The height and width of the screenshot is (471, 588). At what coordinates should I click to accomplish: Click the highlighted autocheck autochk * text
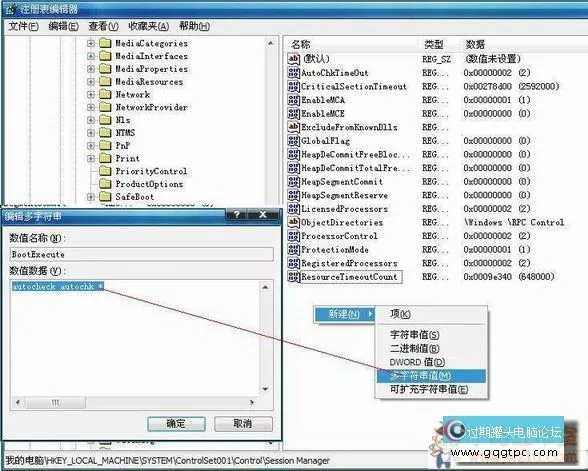58,286
